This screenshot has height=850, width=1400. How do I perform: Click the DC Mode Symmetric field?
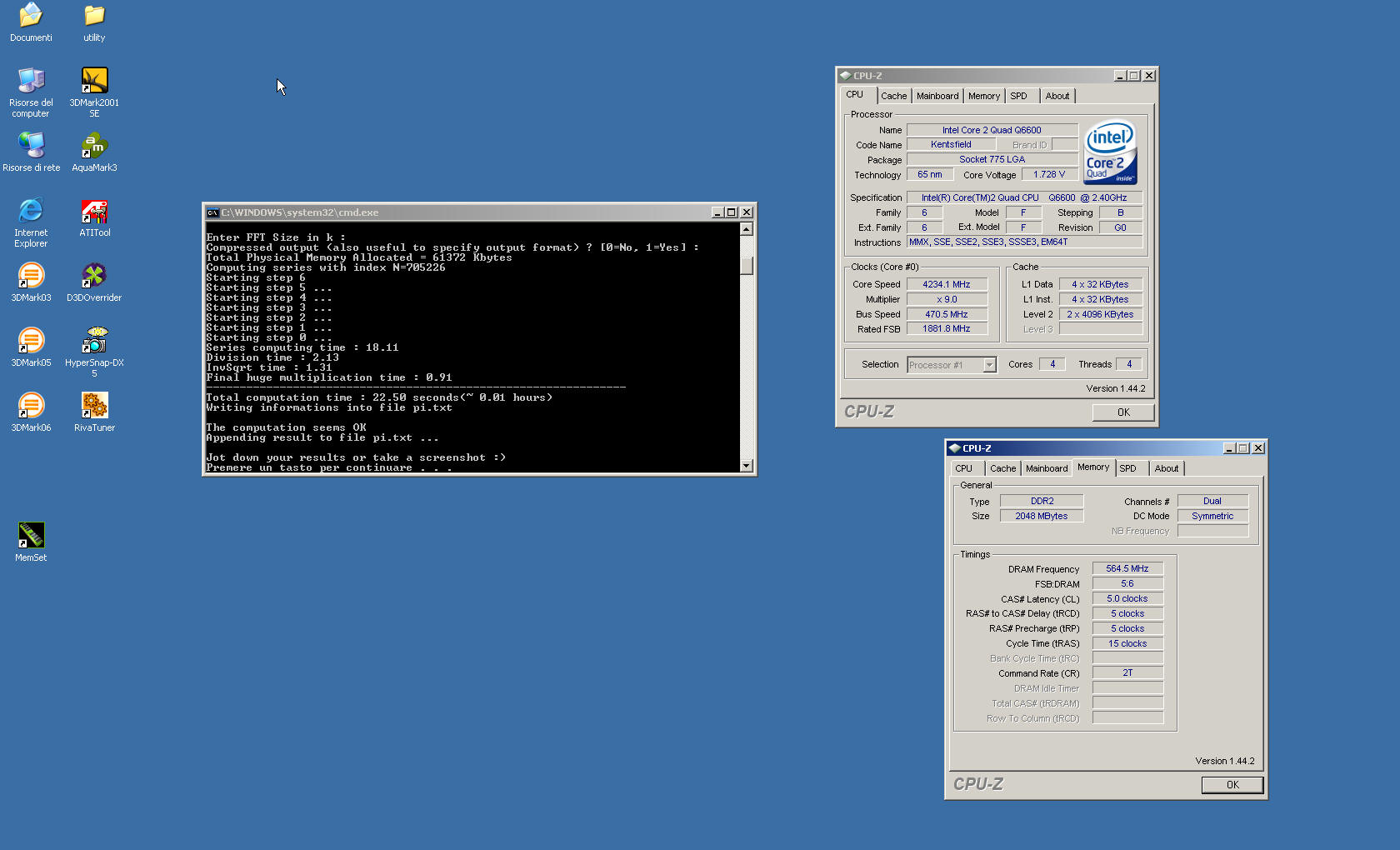tap(1212, 516)
